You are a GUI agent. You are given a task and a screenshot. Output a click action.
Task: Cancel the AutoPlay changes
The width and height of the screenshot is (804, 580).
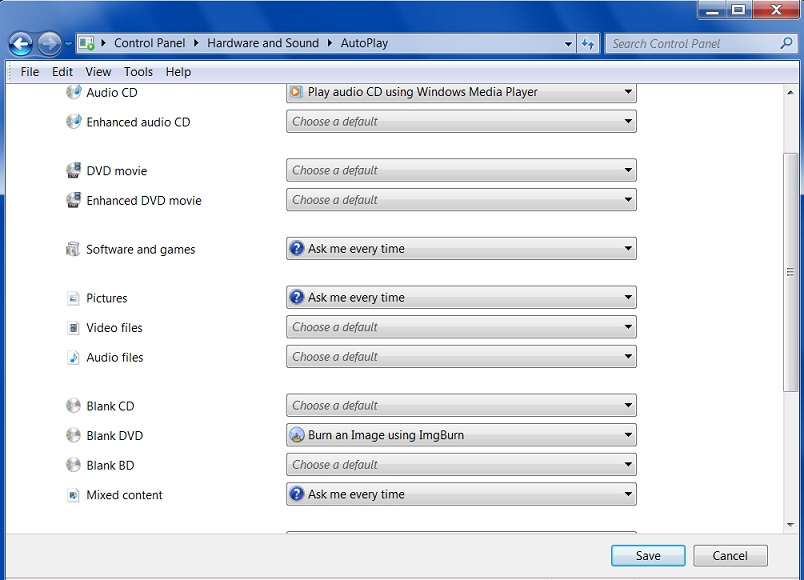tap(730, 556)
